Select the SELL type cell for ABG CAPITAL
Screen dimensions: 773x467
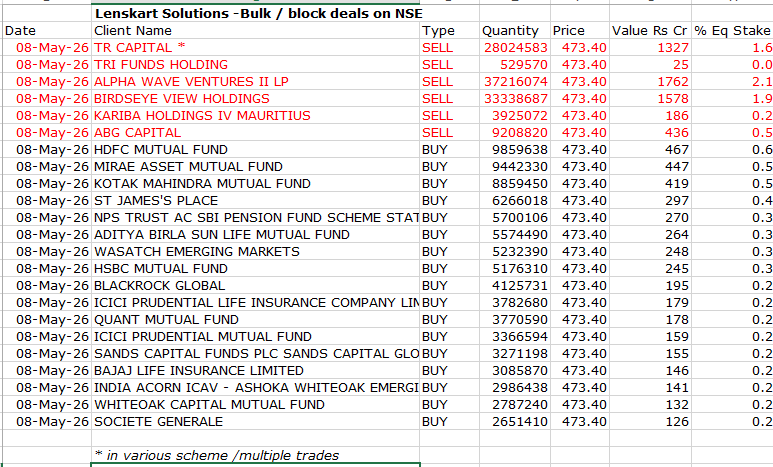pos(449,133)
